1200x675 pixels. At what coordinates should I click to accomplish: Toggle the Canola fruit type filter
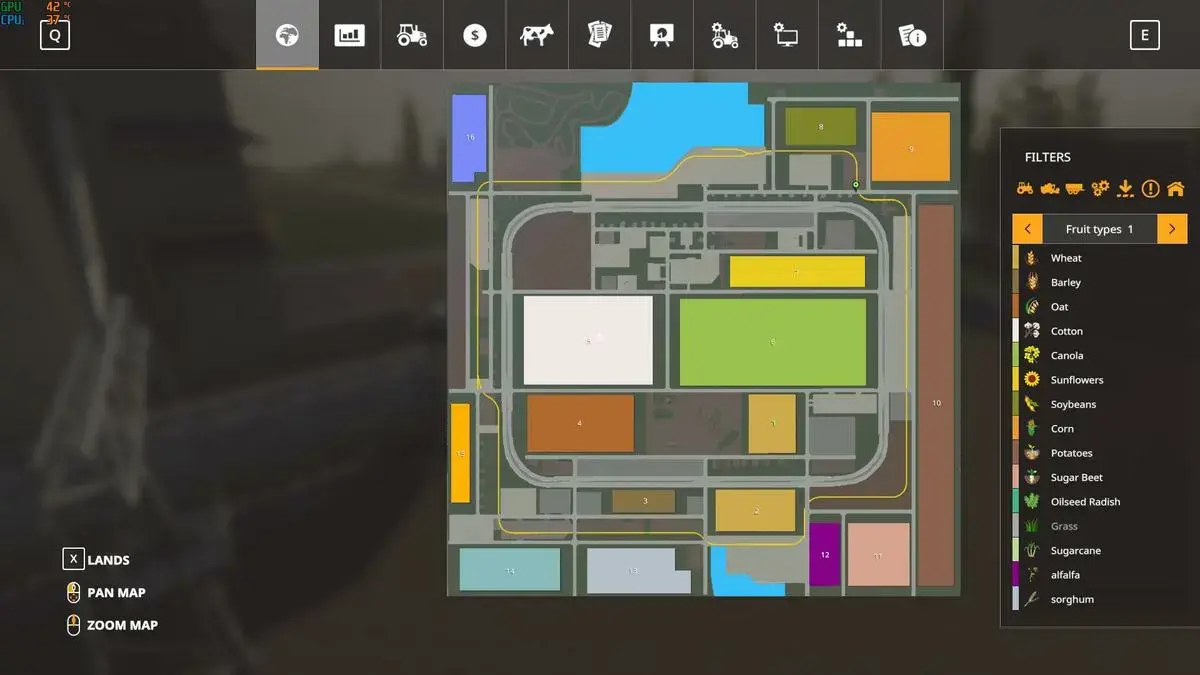click(x=1066, y=355)
